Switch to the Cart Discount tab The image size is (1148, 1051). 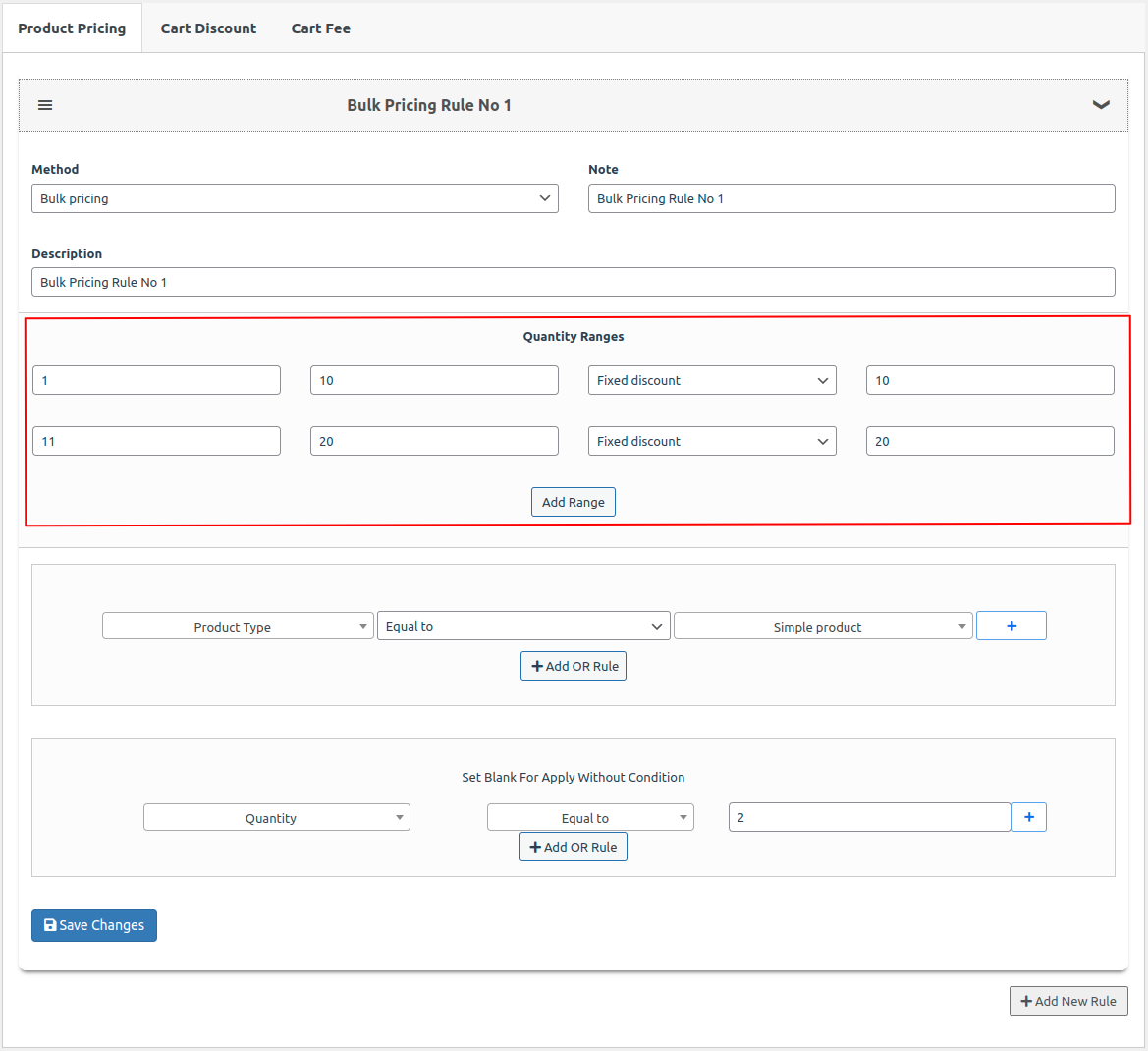207,28
